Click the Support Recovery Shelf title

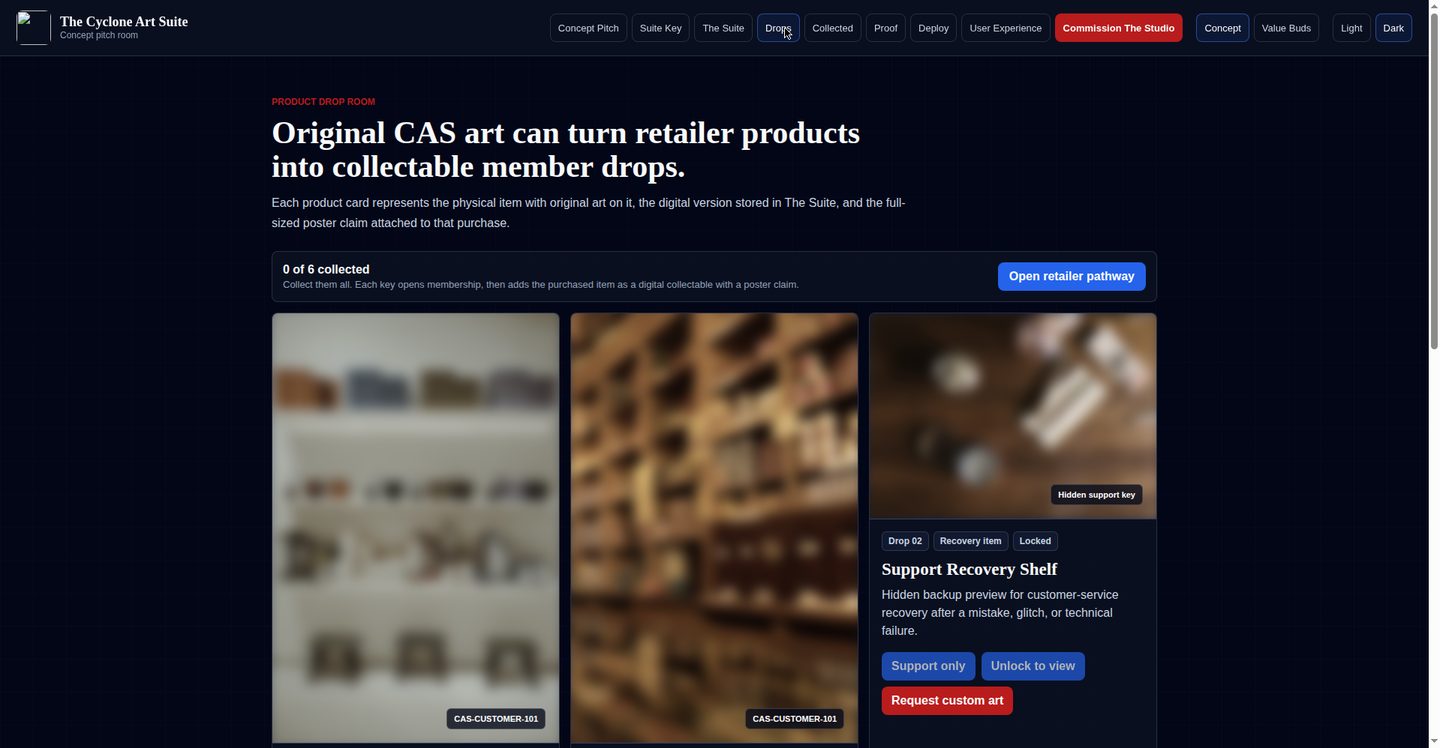(x=969, y=569)
